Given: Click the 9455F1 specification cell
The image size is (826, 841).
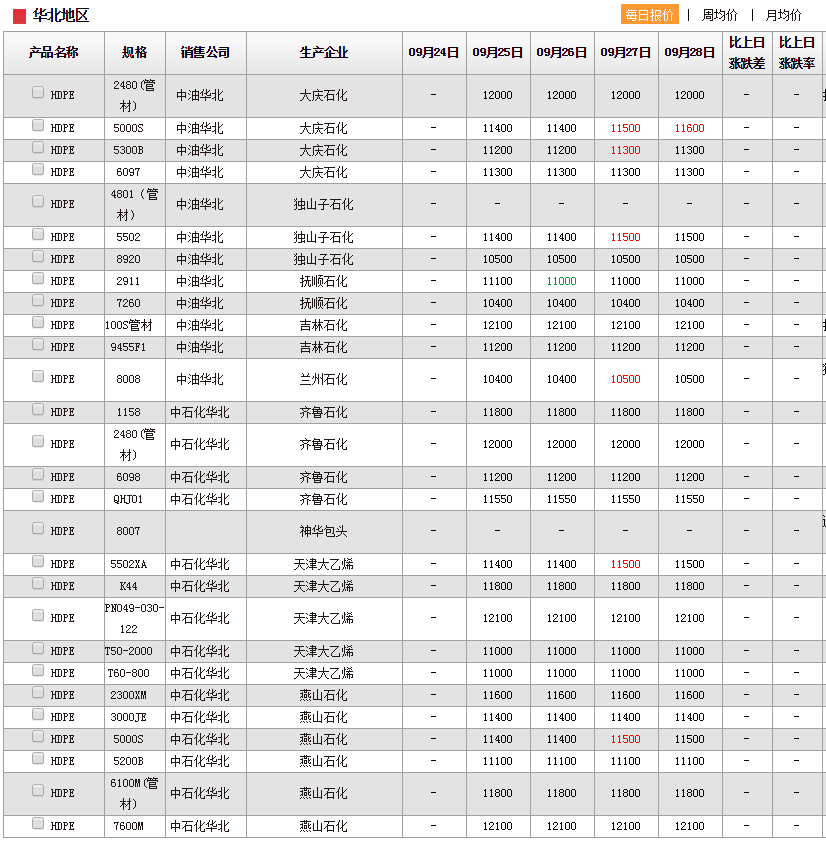Looking at the screenshot, I should (x=135, y=348).
